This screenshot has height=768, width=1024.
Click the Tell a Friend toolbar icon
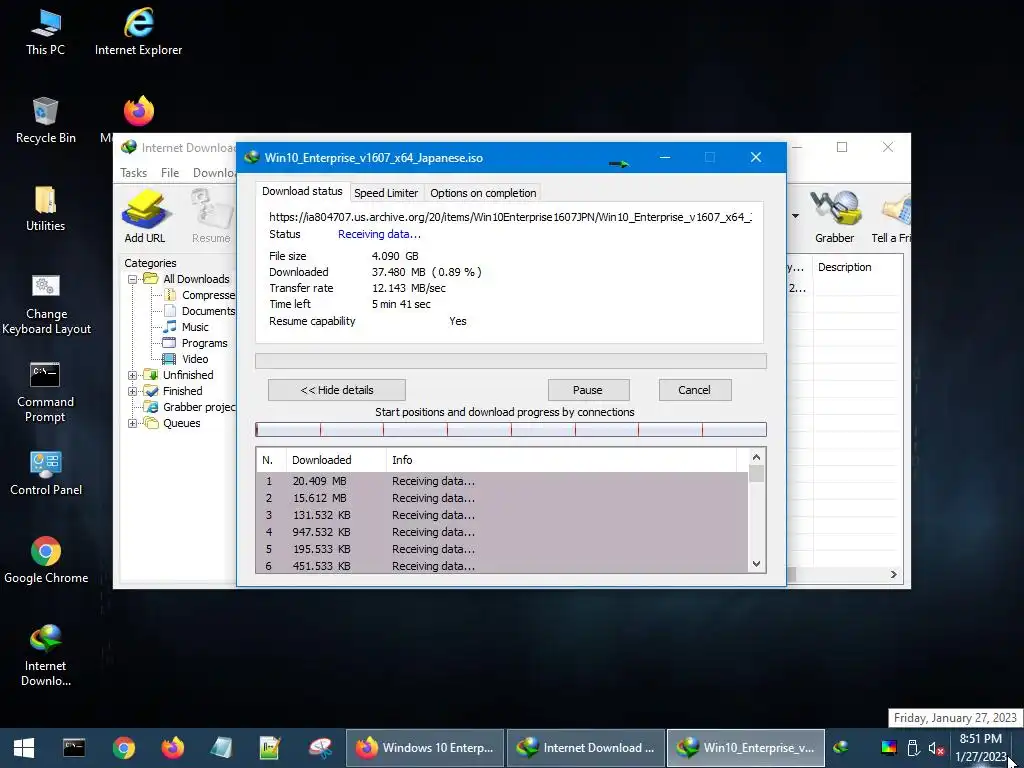point(891,217)
